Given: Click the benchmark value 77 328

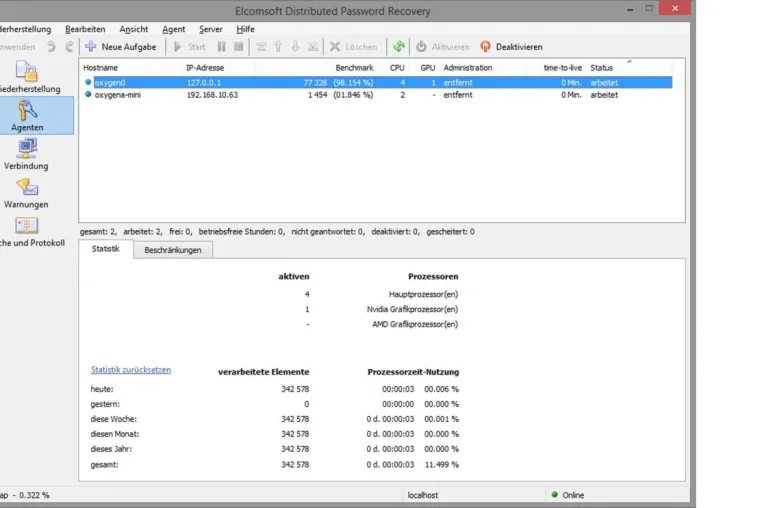Looking at the screenshot, I should pos(315,83).
